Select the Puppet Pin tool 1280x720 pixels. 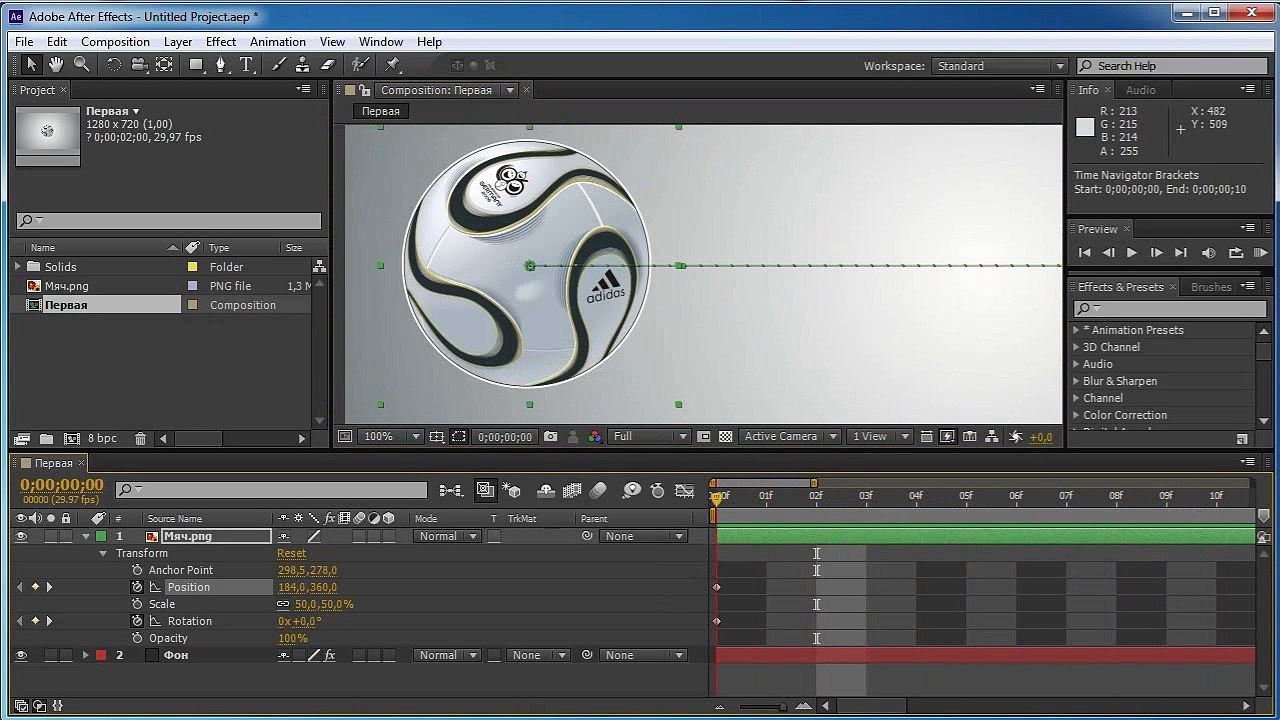tap(393, 65)
